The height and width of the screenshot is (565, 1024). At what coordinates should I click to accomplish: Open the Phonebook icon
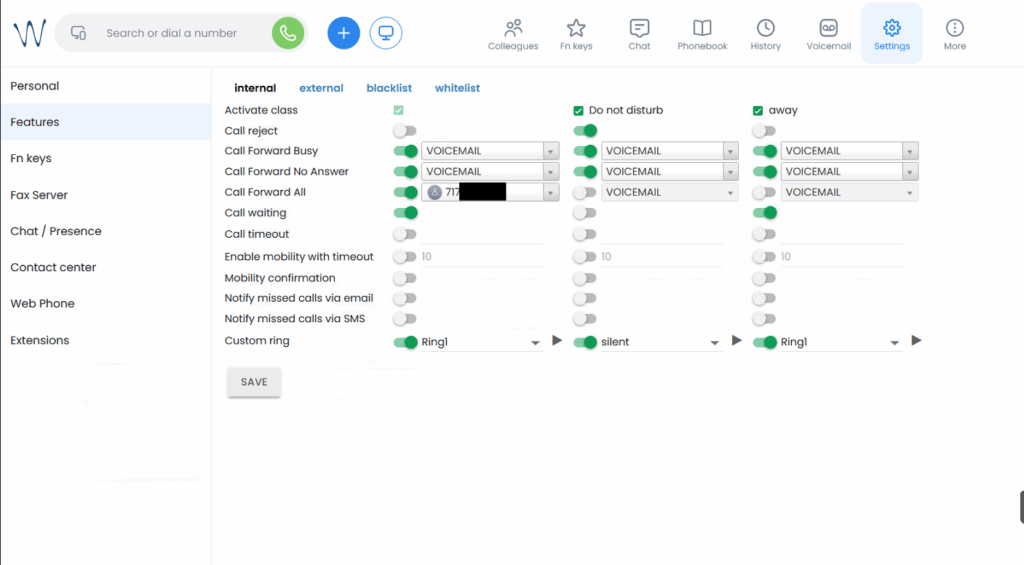(702, 34)
